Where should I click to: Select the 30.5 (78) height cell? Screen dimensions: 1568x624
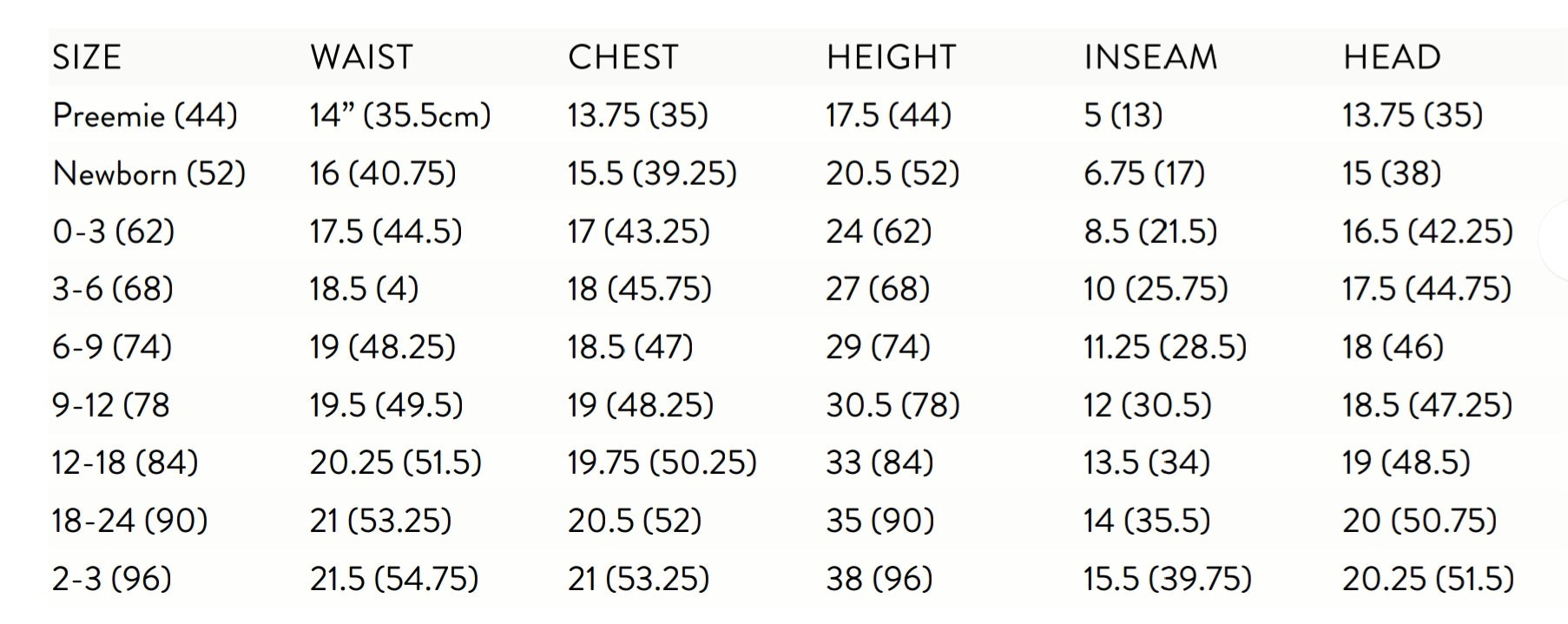(x=893, y=405)
